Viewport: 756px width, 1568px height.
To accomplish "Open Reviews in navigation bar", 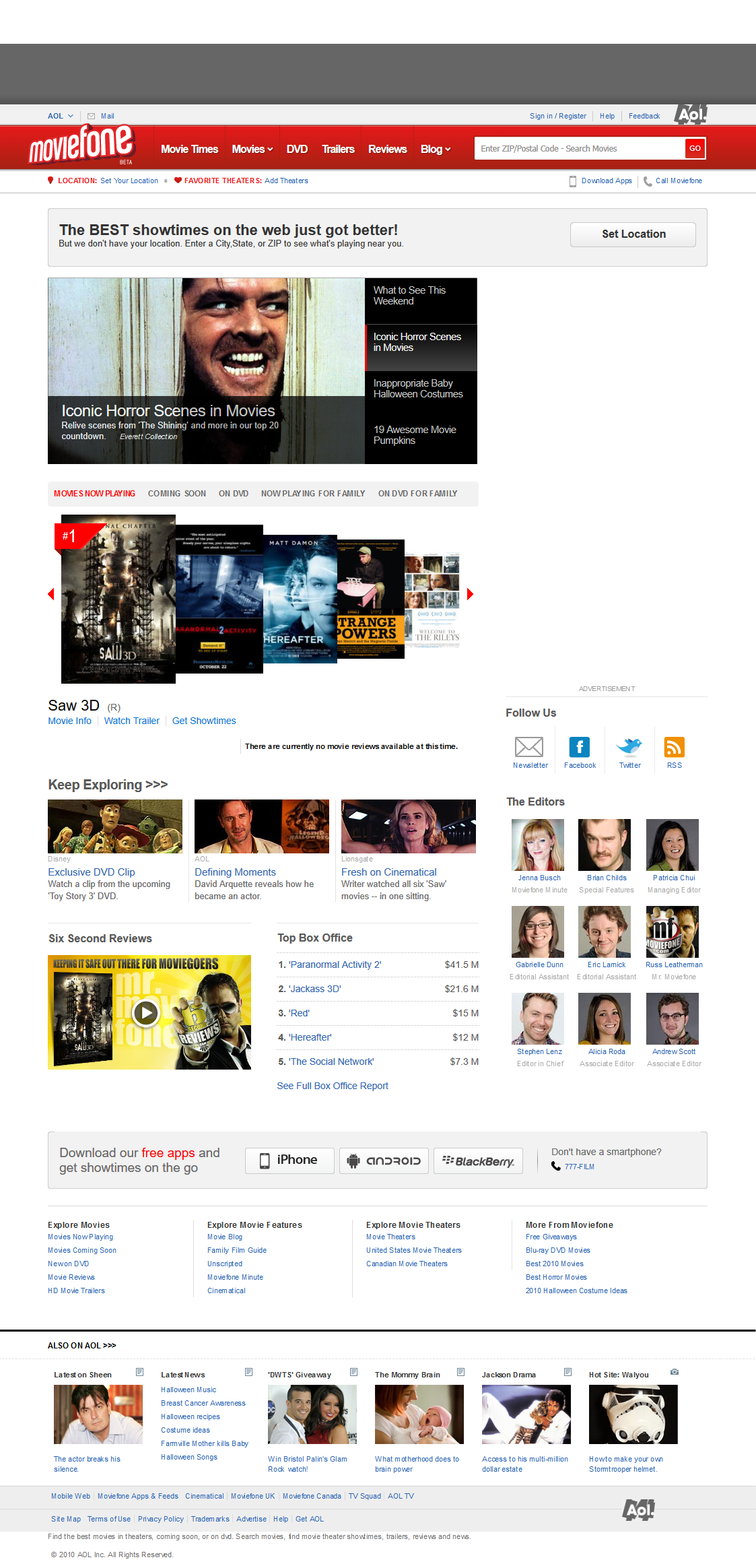I will coord(387,149).
